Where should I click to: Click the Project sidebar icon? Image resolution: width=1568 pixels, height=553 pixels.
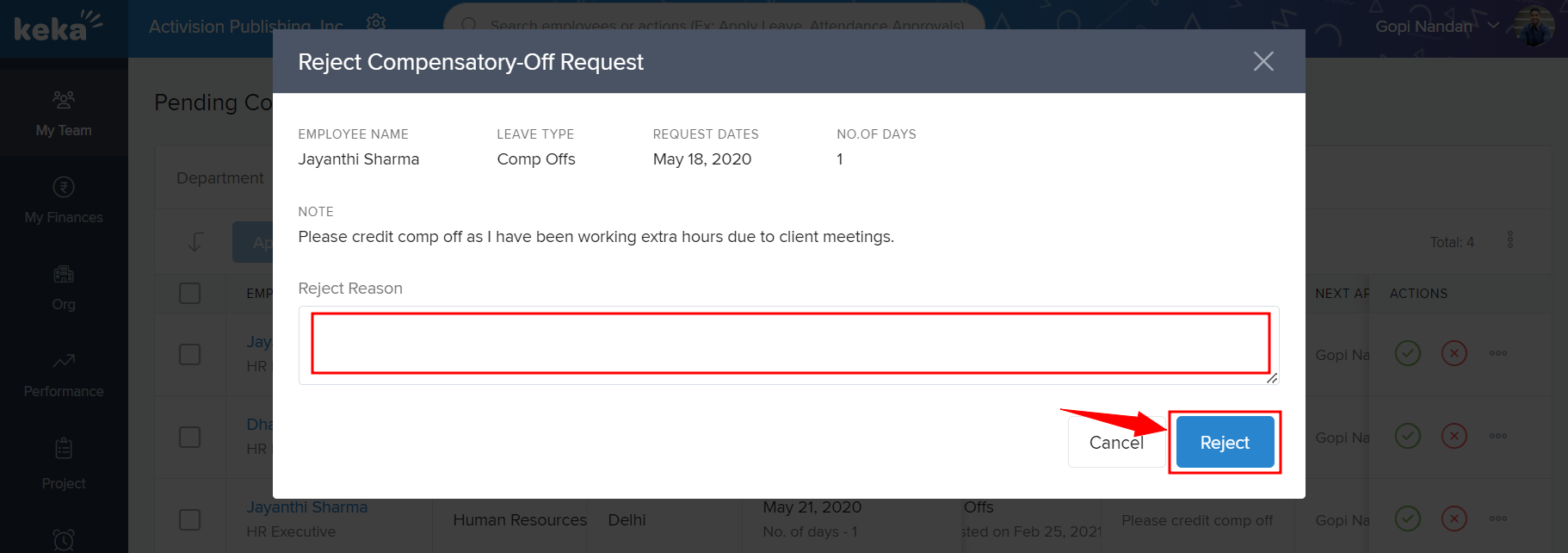tap(64, 449)
